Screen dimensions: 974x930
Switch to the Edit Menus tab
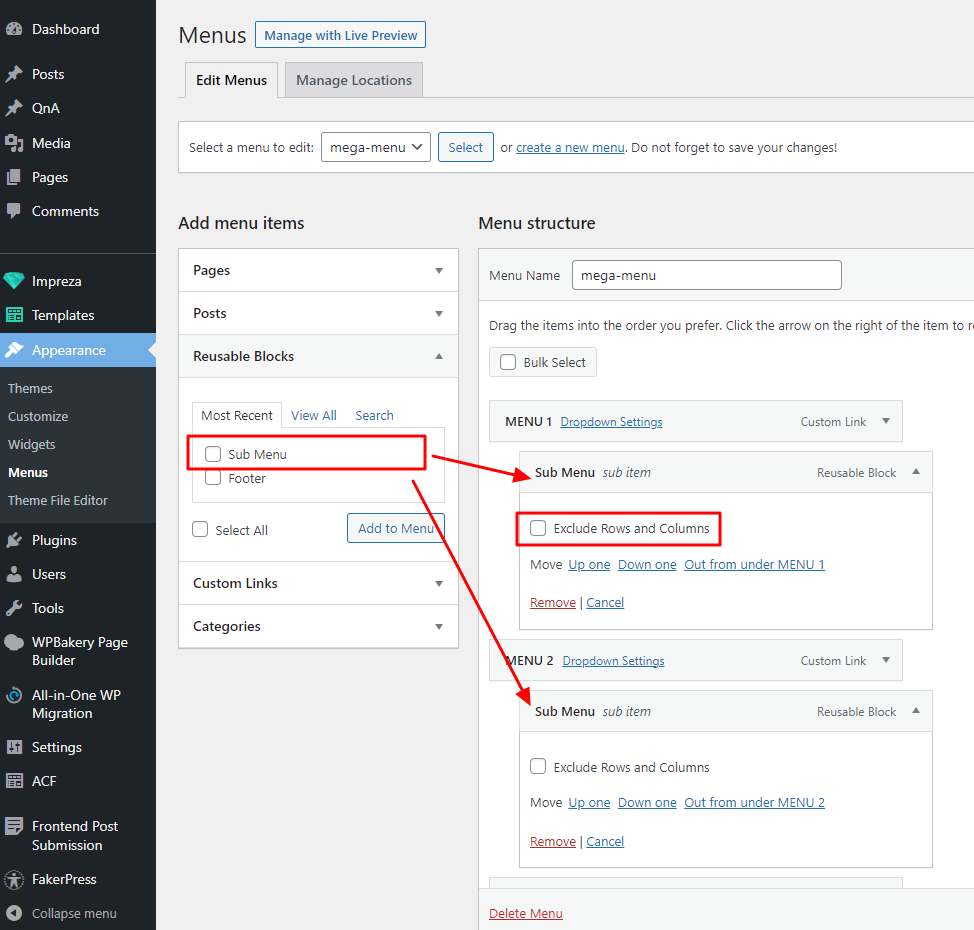(231, 80)
